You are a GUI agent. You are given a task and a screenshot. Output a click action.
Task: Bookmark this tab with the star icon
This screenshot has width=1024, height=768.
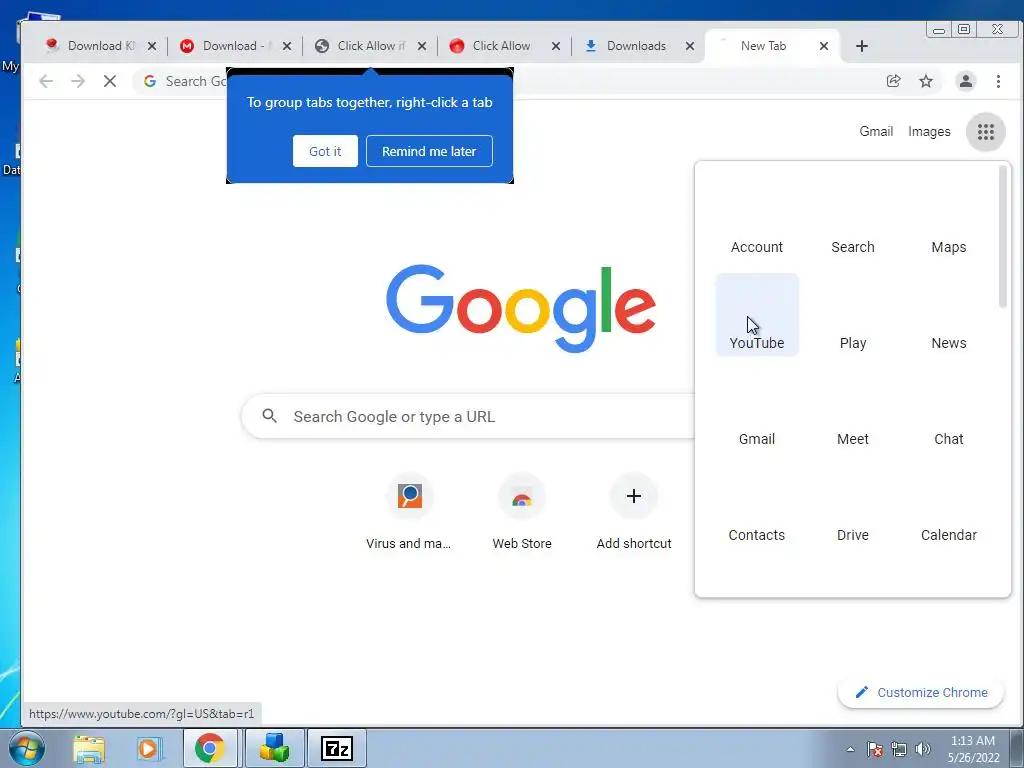click(x=926, y=81)
